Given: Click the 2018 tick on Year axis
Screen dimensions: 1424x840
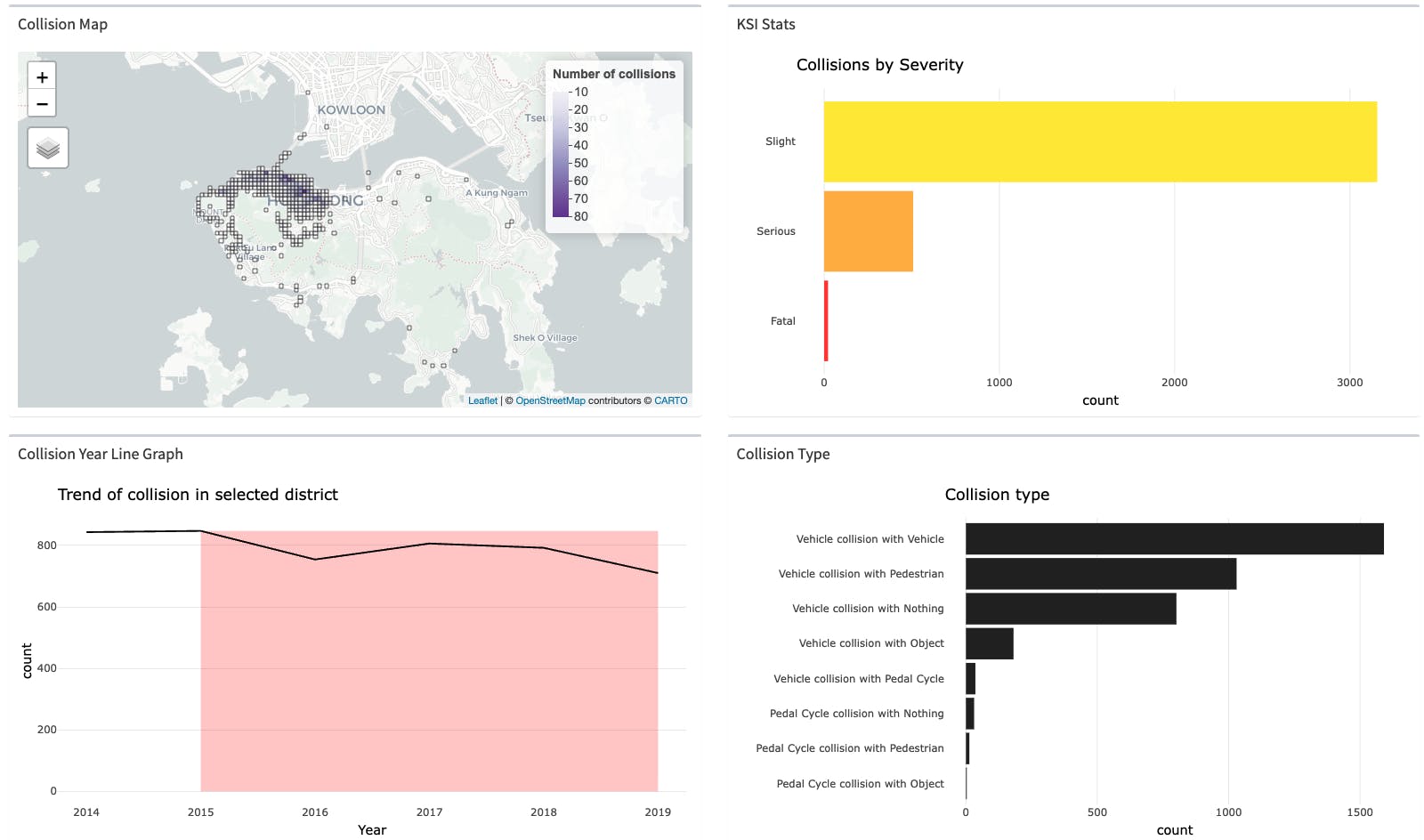Looking at the screenshot, I should coord(544,812).
